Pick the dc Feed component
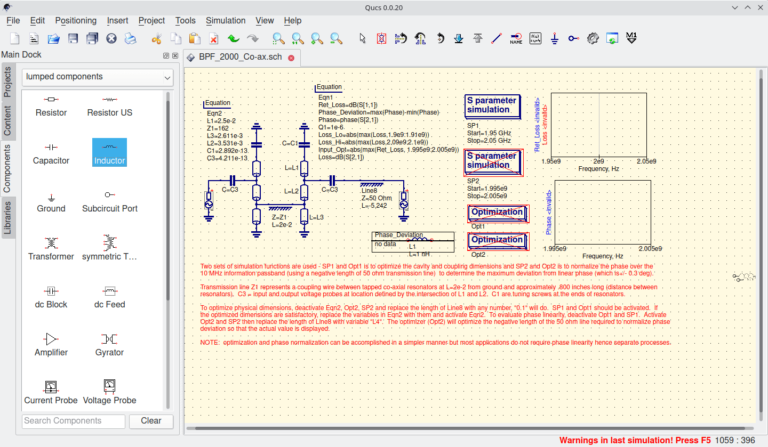The image size is (768, 447). click(x=110, y=298)
